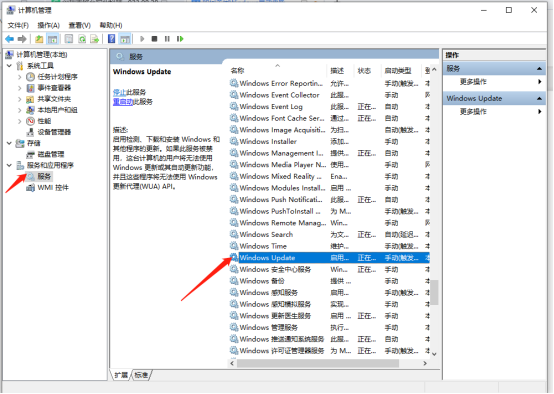Select 共享文件夹 in the tree
554x394 pixels.
(x=54, y=99)
